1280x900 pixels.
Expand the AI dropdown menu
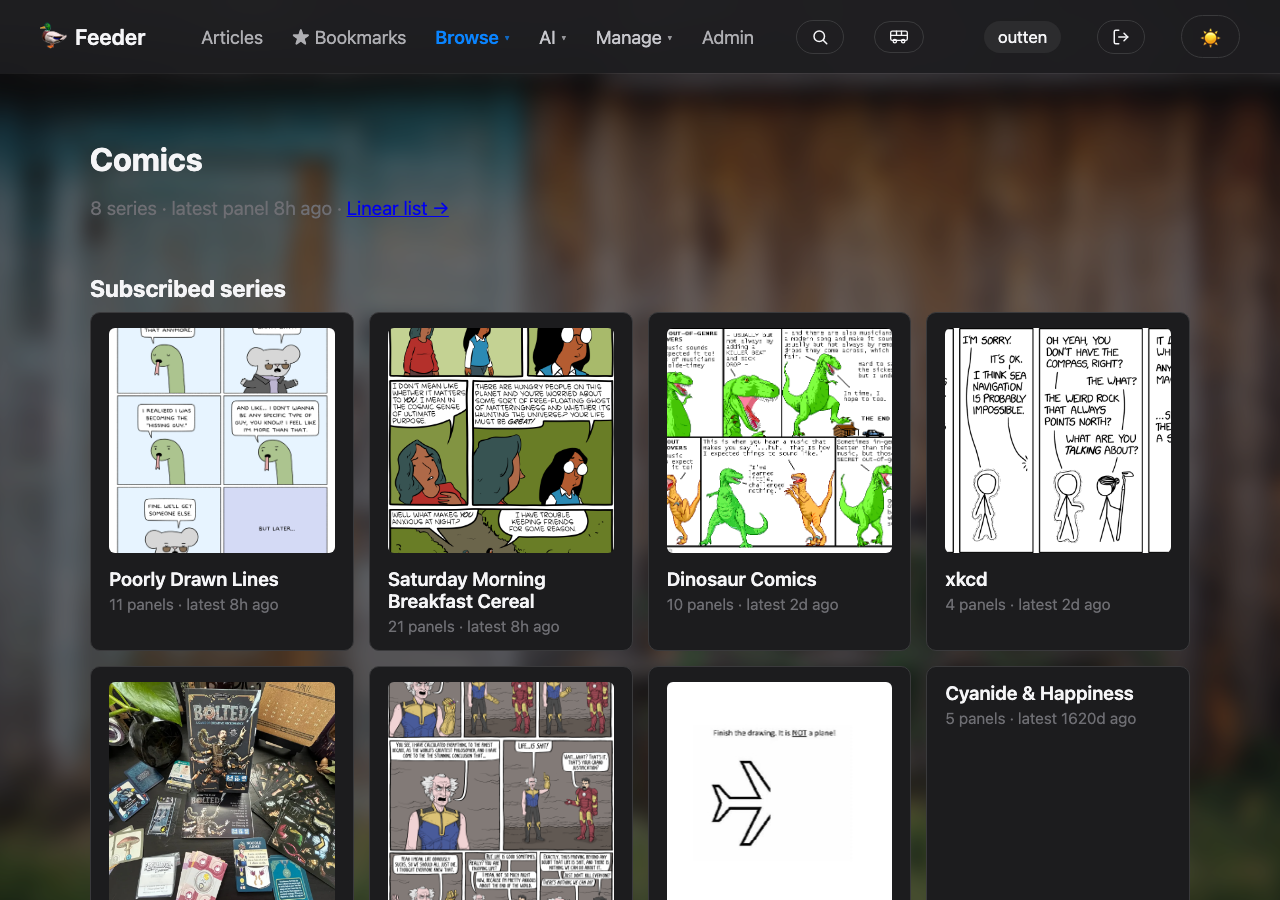click(x=552, y=37)
